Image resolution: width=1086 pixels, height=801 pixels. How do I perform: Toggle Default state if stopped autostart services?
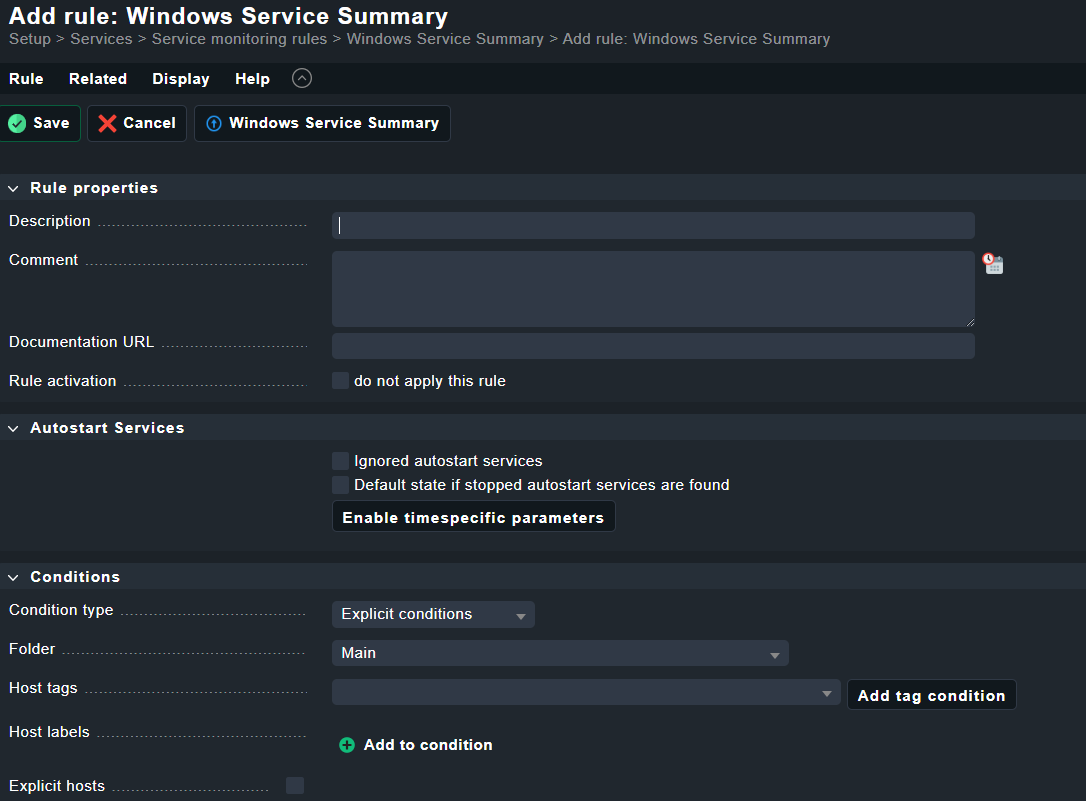[341, 485]
